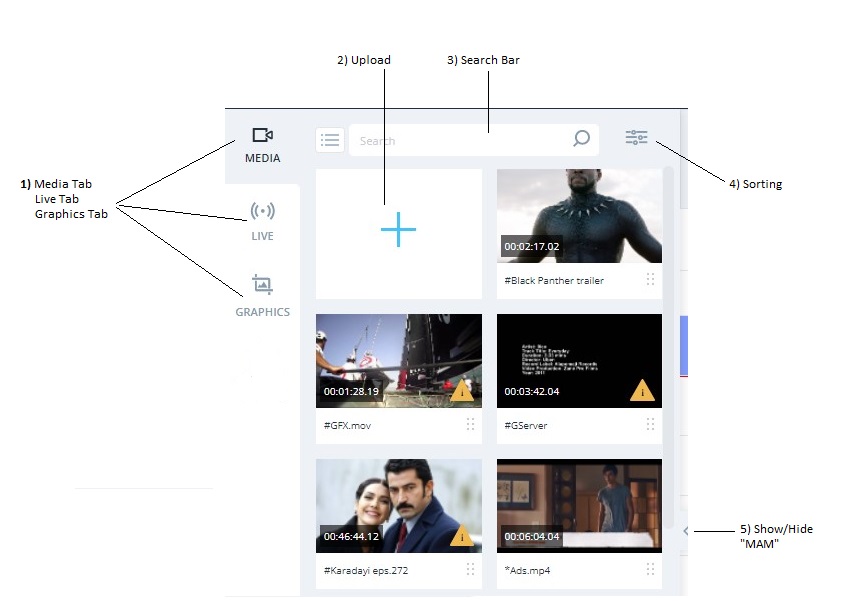
Task: Open the Live tab
Action: click(262, 220)
